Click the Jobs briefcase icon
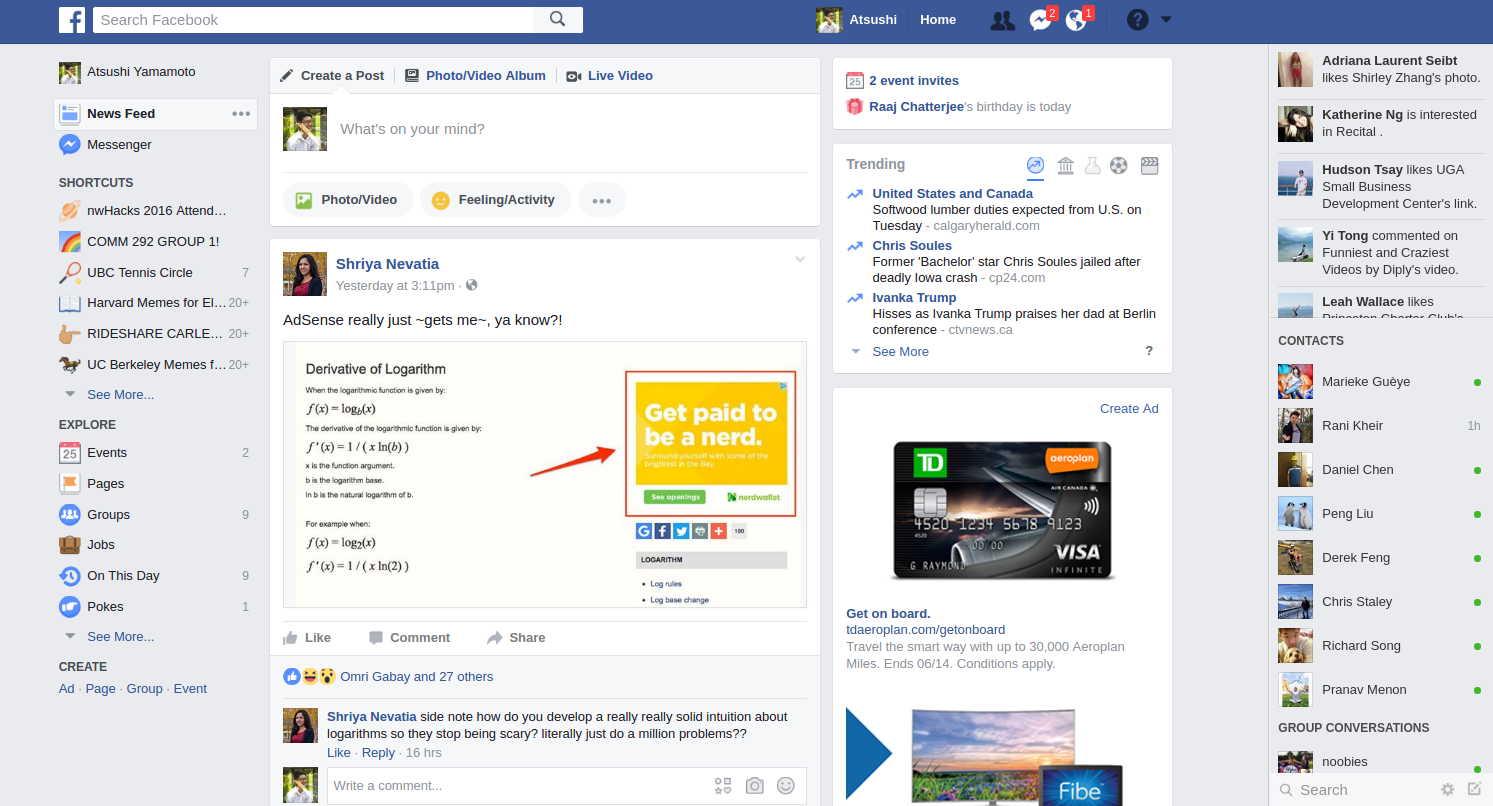This screenshot has height=806, width=1493. coord(69,545)
